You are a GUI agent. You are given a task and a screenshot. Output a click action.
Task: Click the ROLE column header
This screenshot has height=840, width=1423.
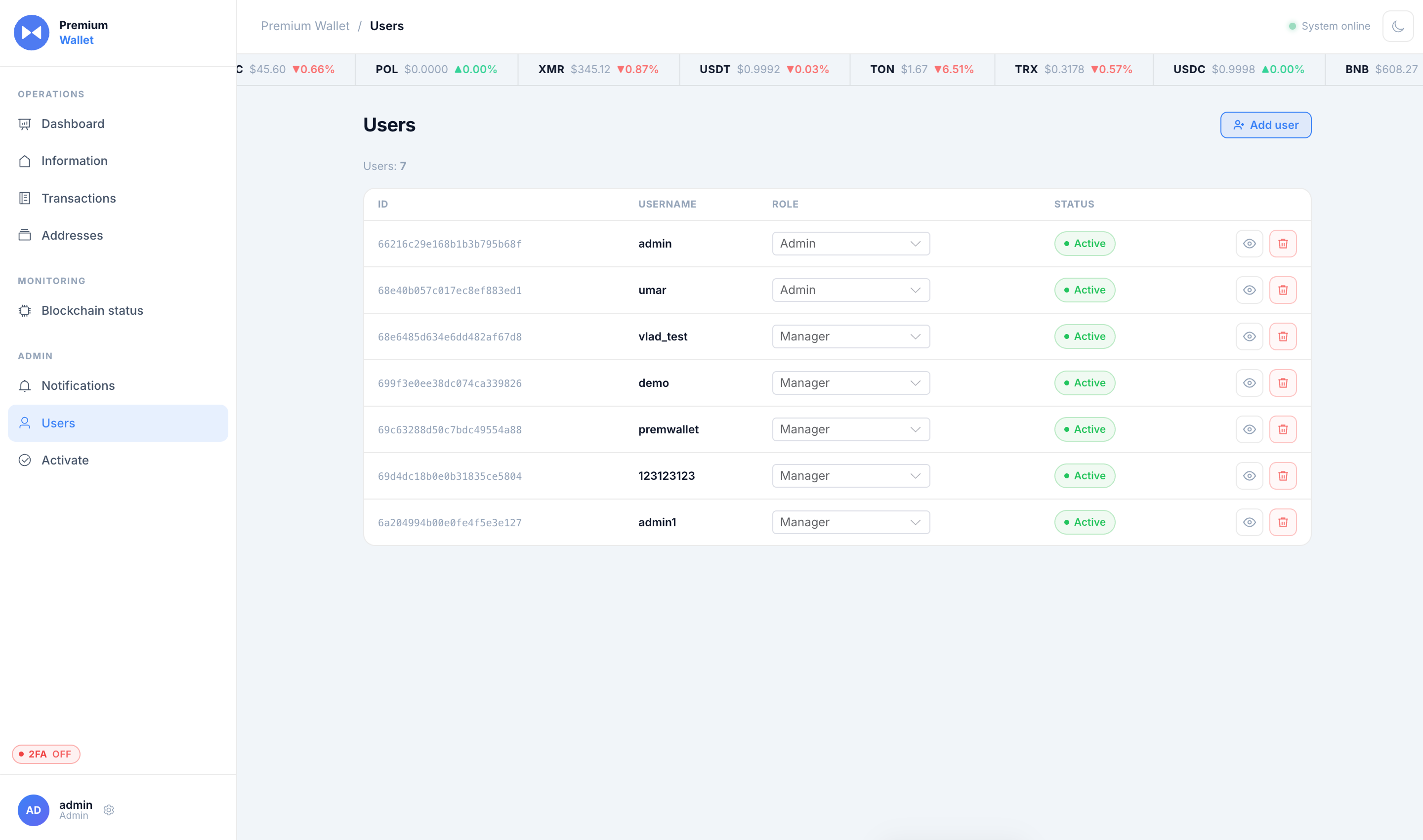click(785, 205)
